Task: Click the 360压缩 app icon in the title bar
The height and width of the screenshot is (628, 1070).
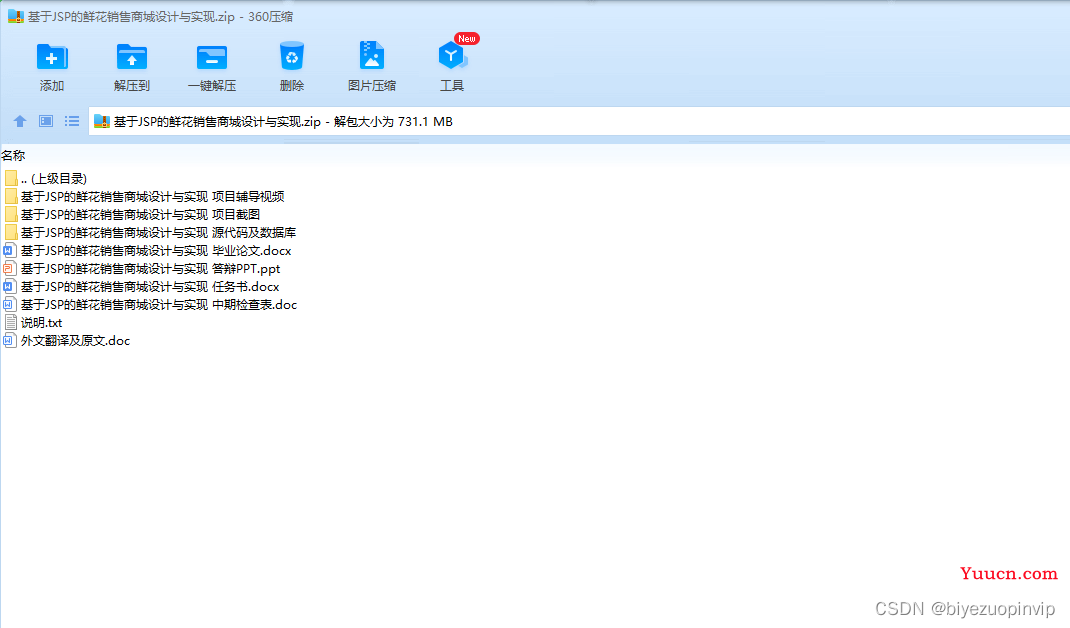Action: 16,16
